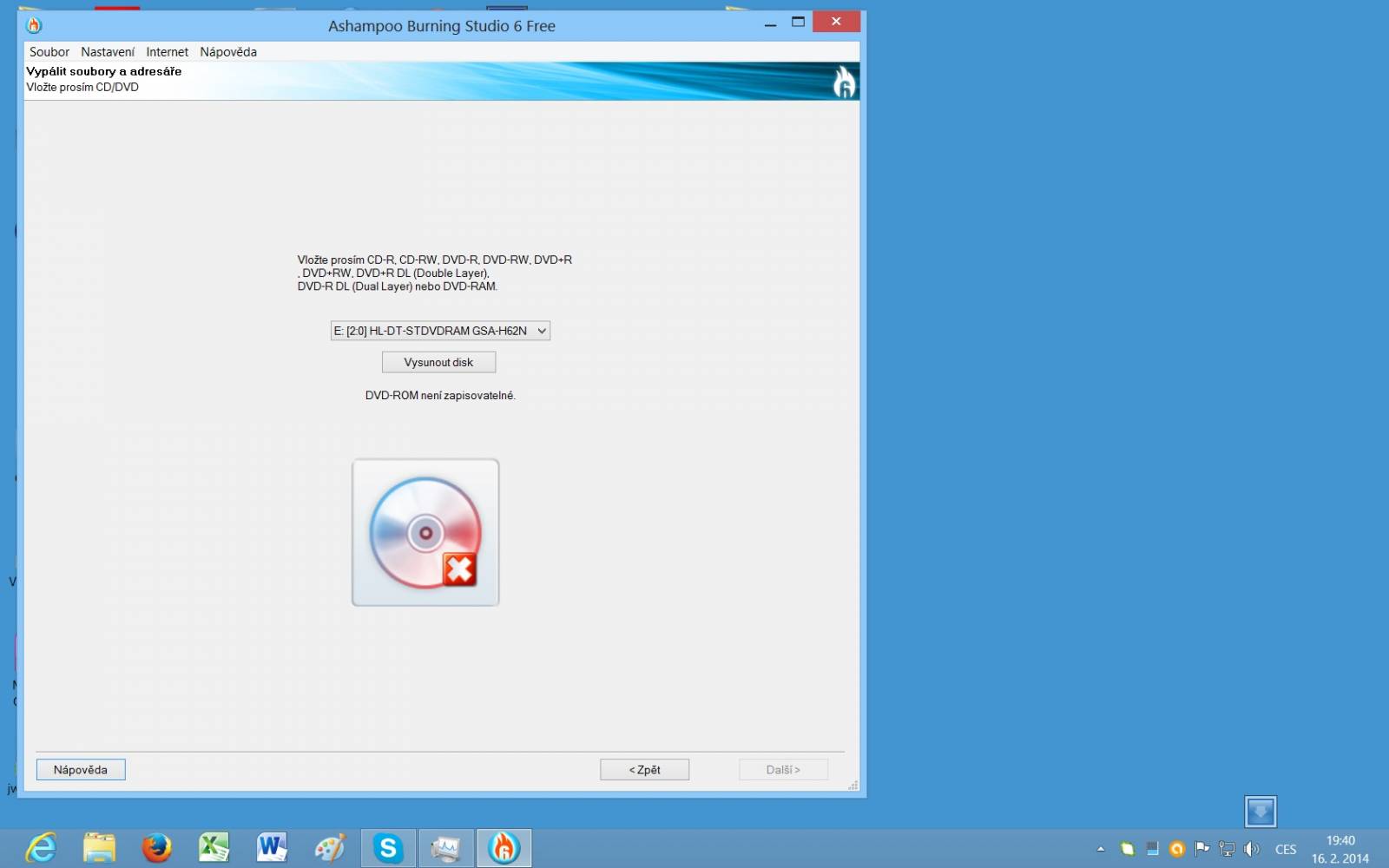The width and height of the screenshot is (1389, 868).
Task: Click the disc status image with red X
Action: (425, 532)
